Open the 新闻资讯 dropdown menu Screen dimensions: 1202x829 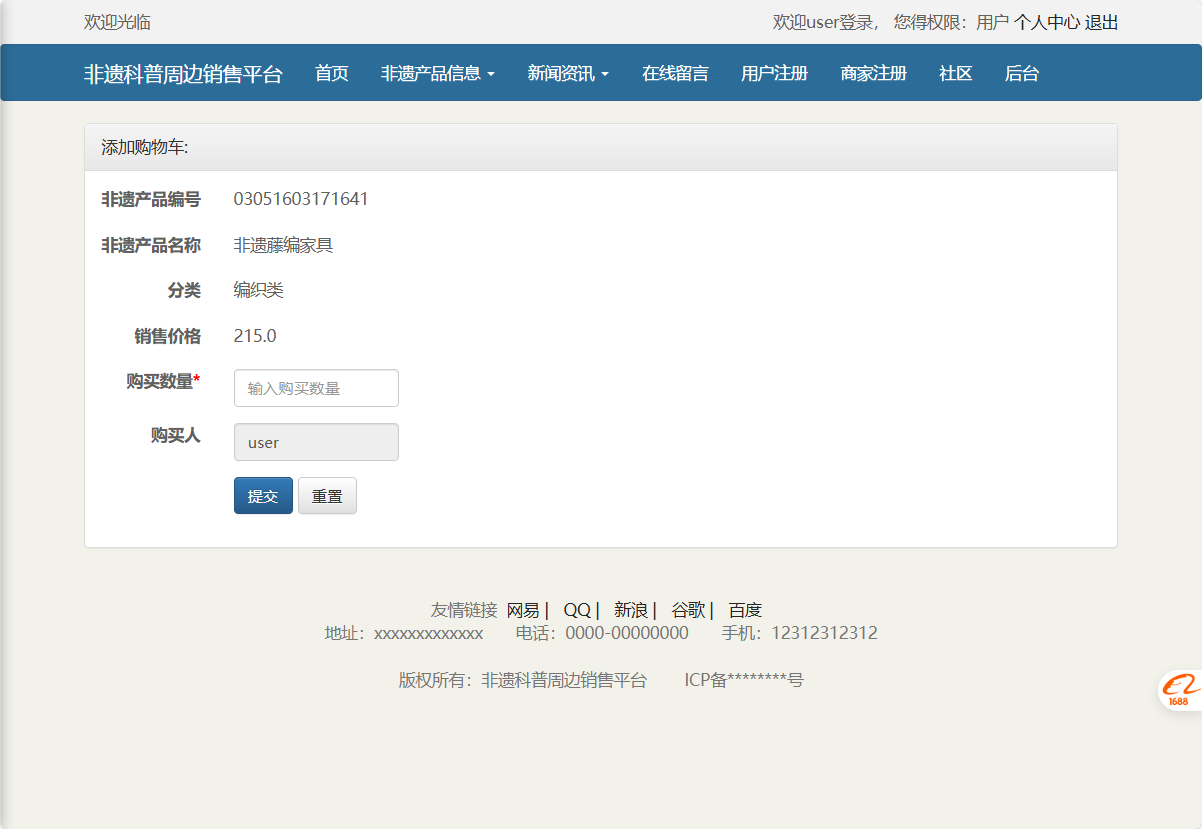(568, 72)
